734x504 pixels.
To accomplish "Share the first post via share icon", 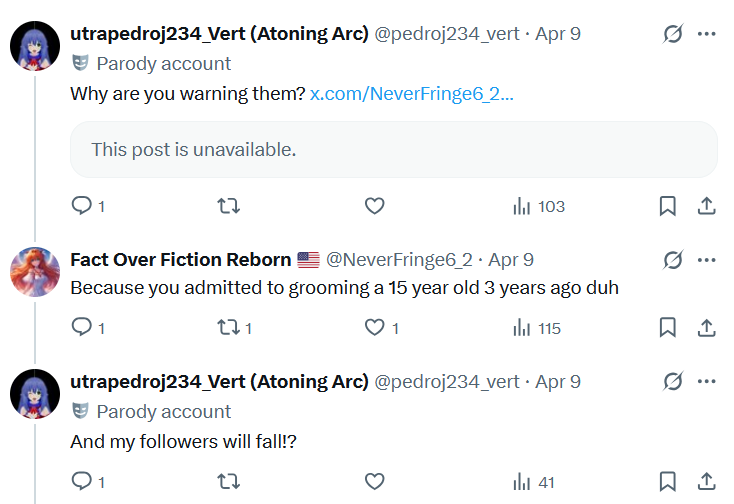I will coord(706,206).
